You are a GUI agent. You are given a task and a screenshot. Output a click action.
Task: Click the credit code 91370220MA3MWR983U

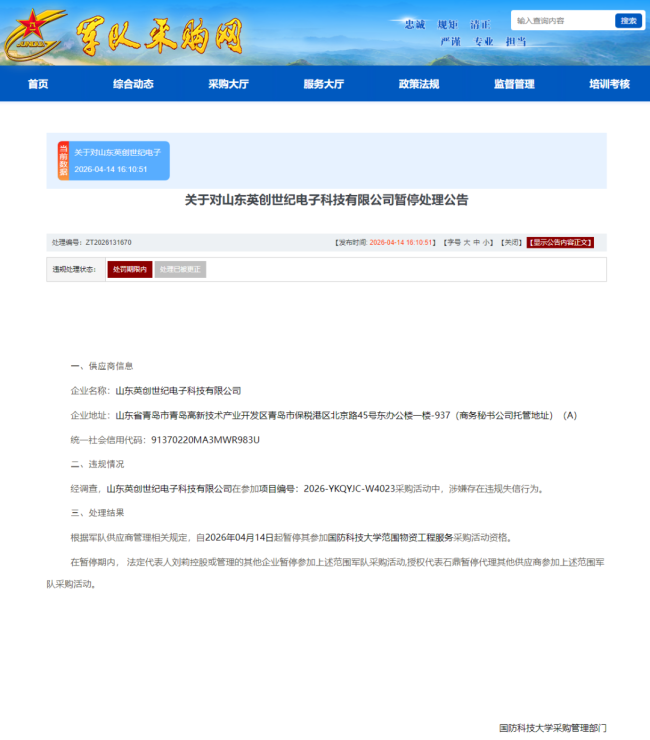pos(205,440)
